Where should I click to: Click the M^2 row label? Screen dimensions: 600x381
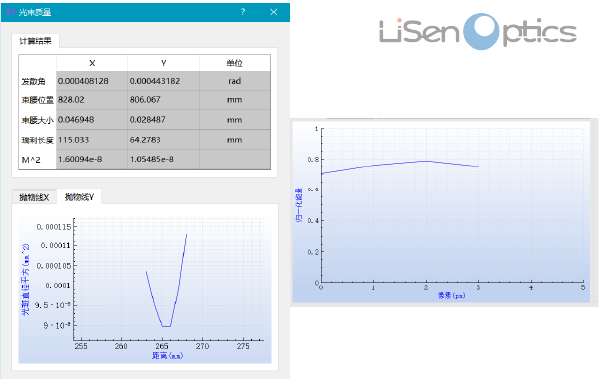click(31, 160)
